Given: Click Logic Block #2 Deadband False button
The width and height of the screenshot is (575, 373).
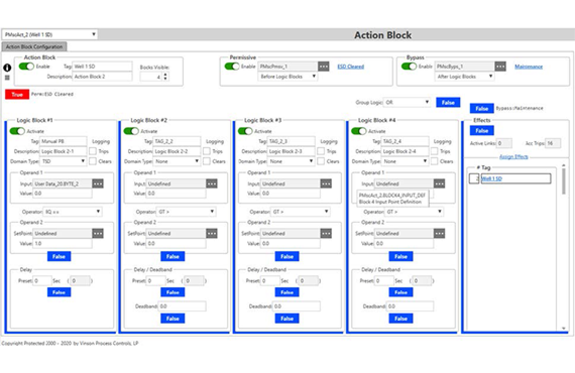Looking at the screenshot, I should coord(173,319).
